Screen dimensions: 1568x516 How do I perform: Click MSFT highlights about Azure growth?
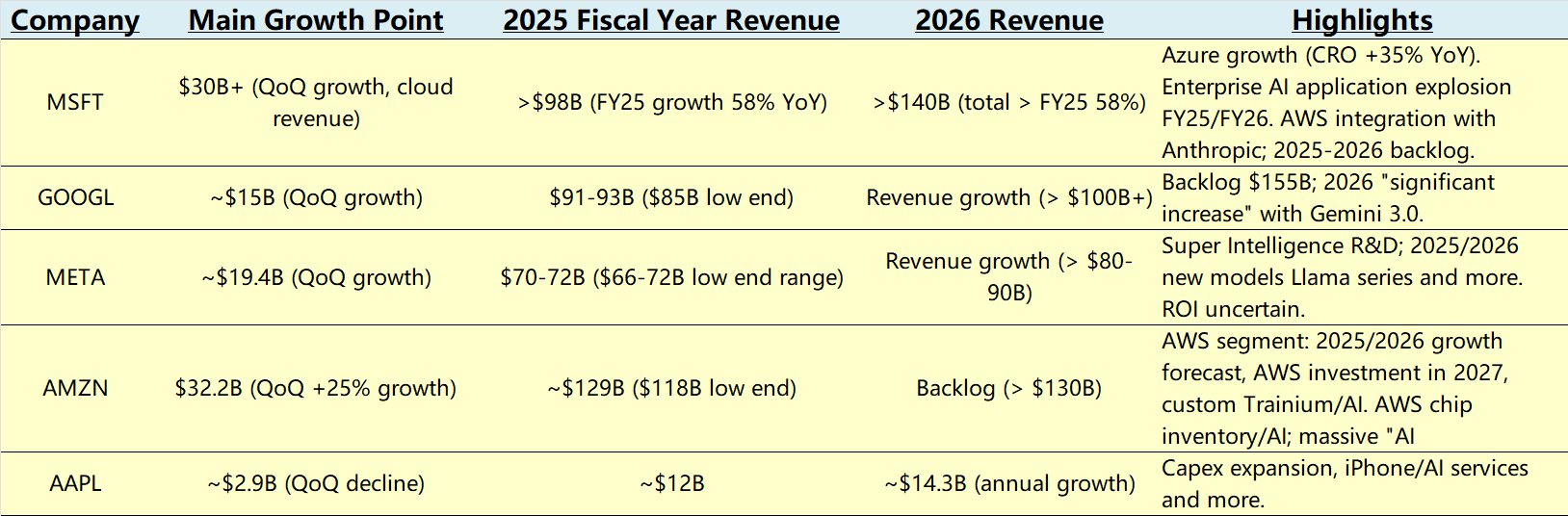tap(1337, 102)
